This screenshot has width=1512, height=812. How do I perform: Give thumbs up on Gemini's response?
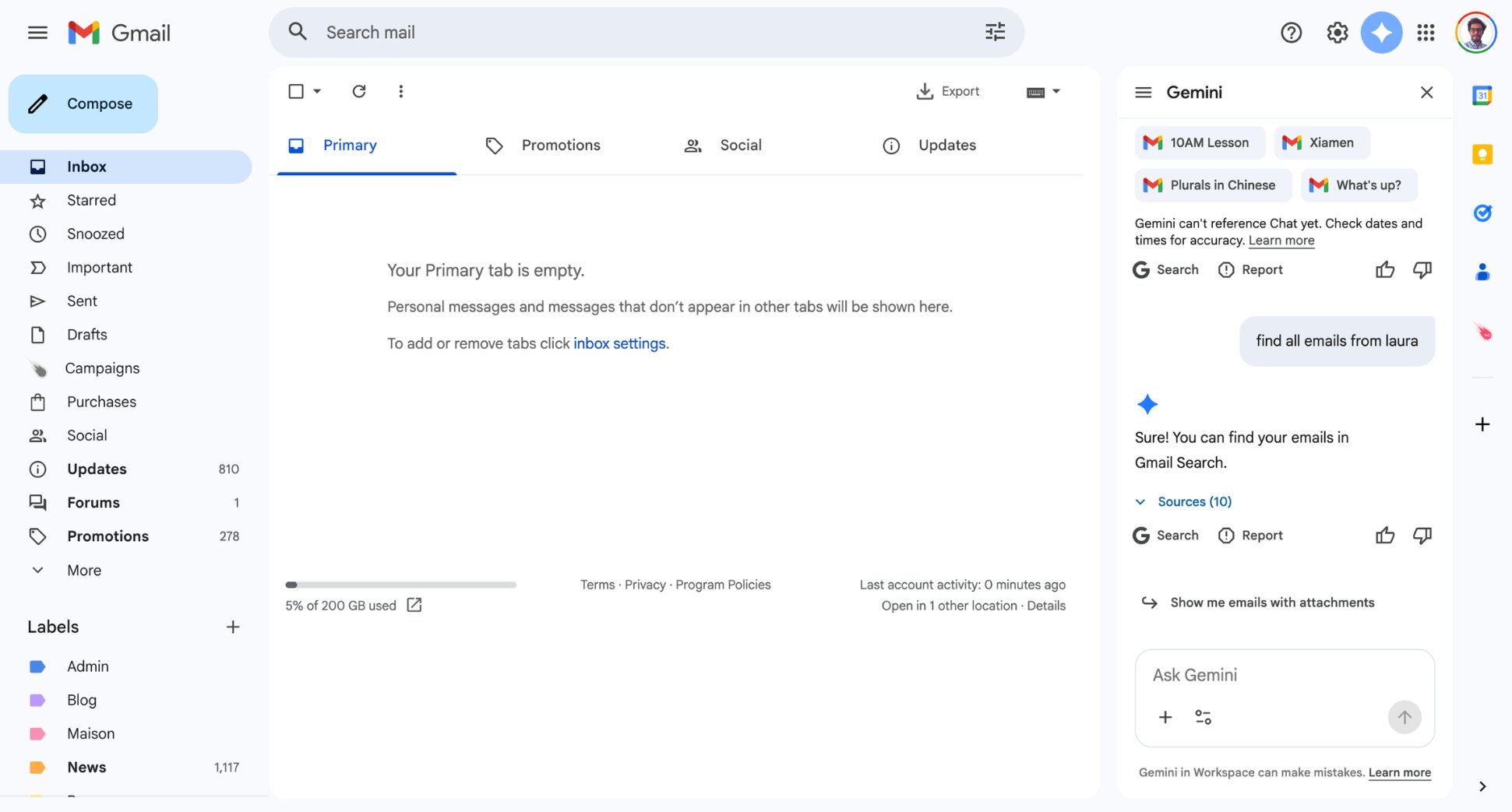1384,535
